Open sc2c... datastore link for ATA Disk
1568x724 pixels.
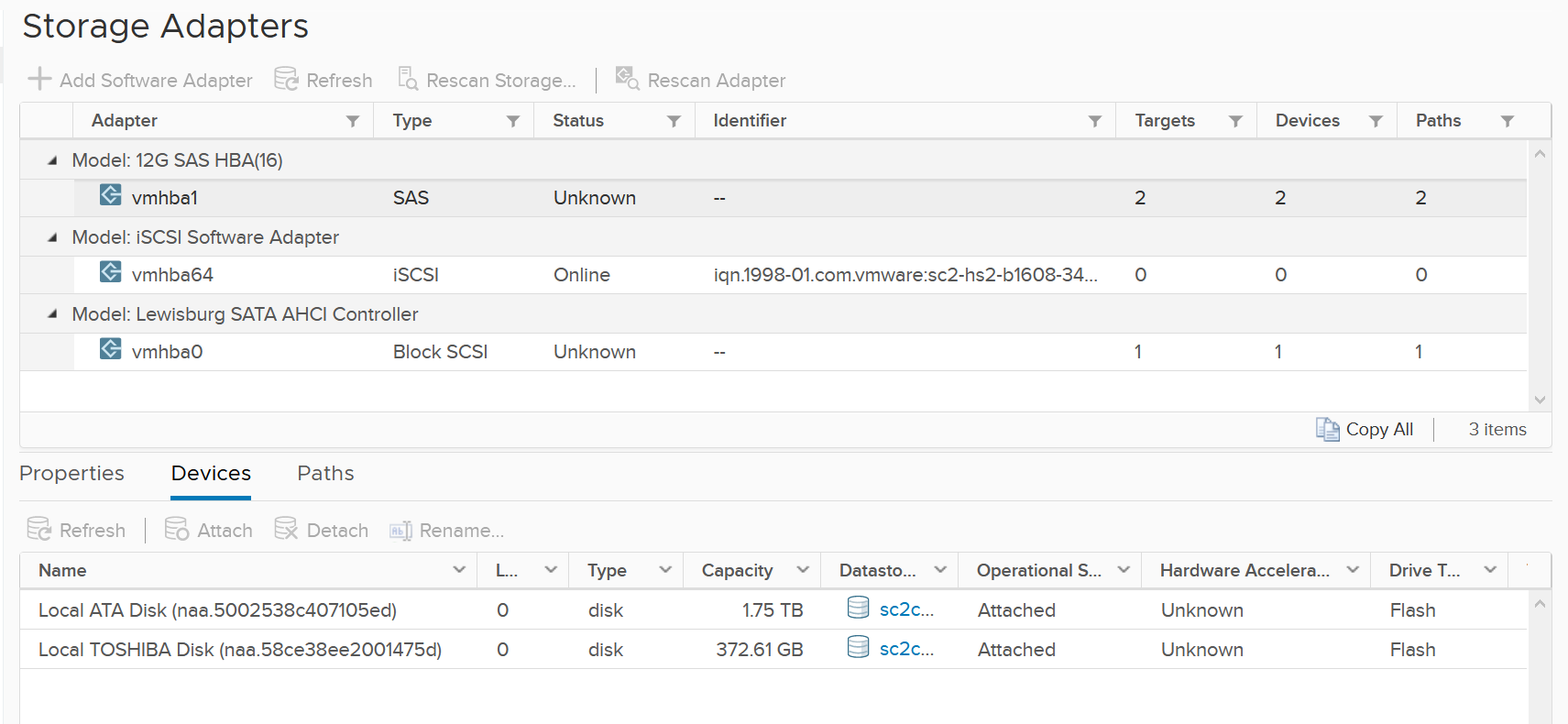[x=906, y=609]
